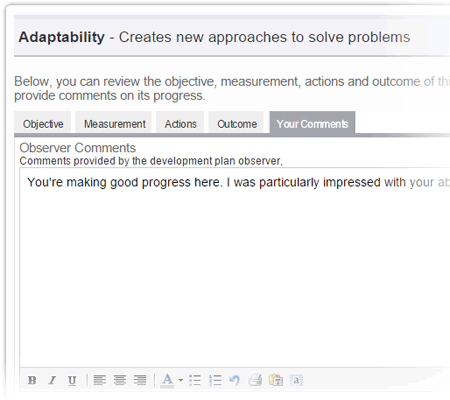The height and width of the screenshot is (400, 450).
Task: Paste as plain text icon
Action: point(276,380)
